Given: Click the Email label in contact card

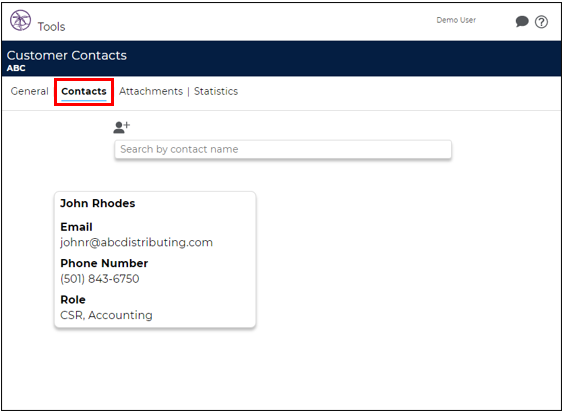Looking at the screenshot, I should (x=76, y=227).
